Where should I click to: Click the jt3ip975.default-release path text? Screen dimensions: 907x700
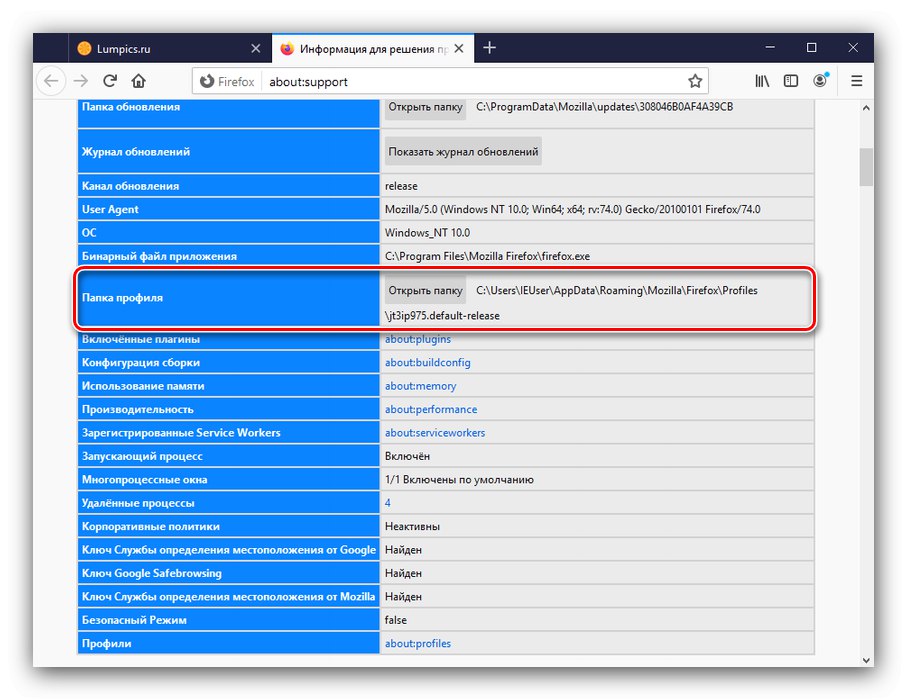point(442,316)
